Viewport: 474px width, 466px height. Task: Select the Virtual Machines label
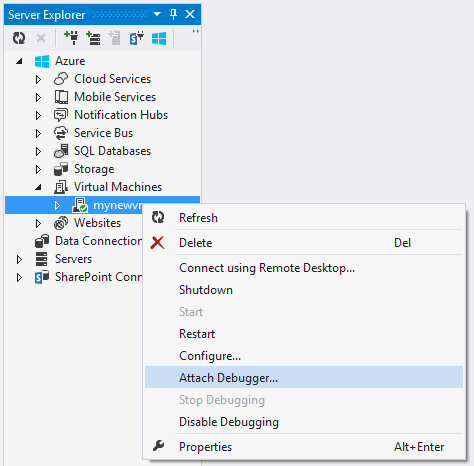click(x=118, y=187)
